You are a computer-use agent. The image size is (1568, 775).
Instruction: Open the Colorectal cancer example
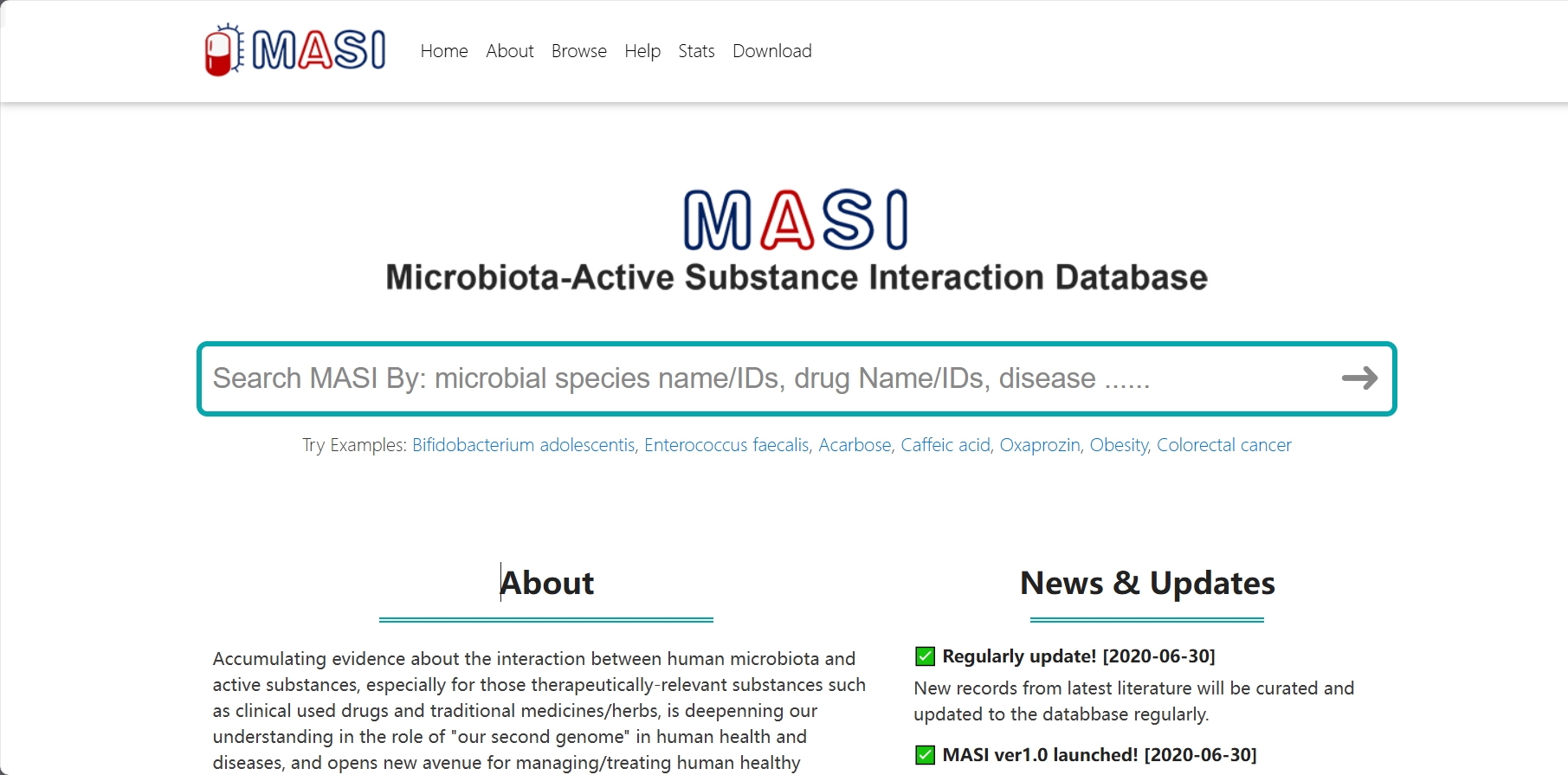[1224, 445]
